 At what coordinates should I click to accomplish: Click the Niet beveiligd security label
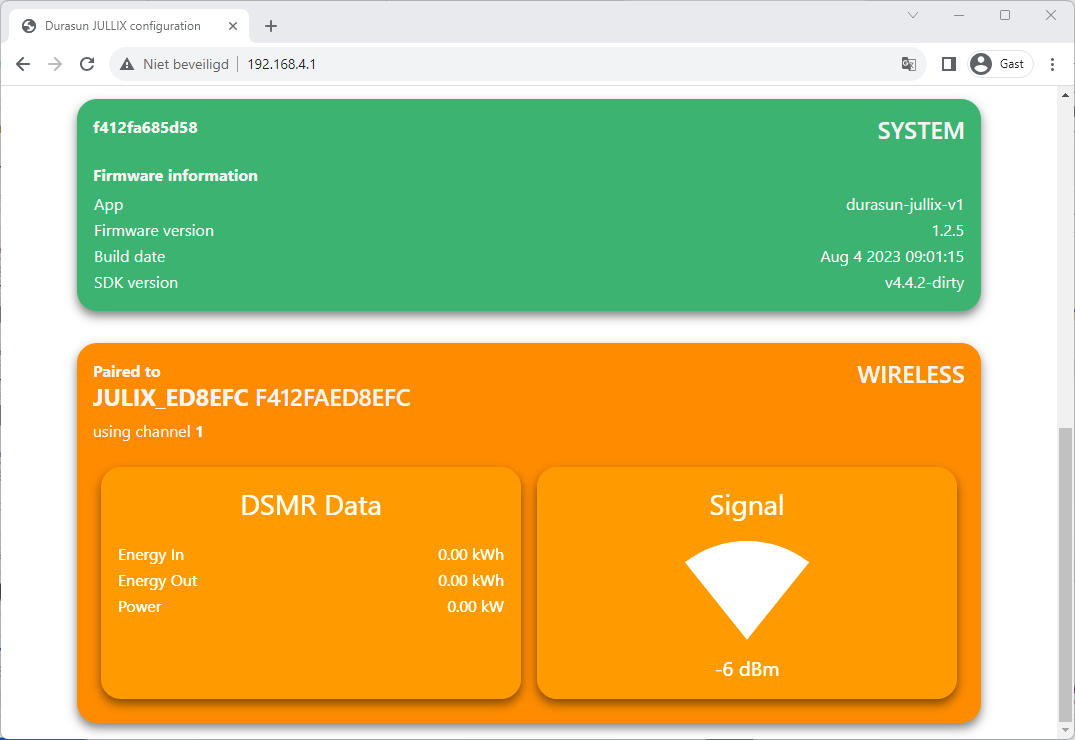tap(186, 64)
